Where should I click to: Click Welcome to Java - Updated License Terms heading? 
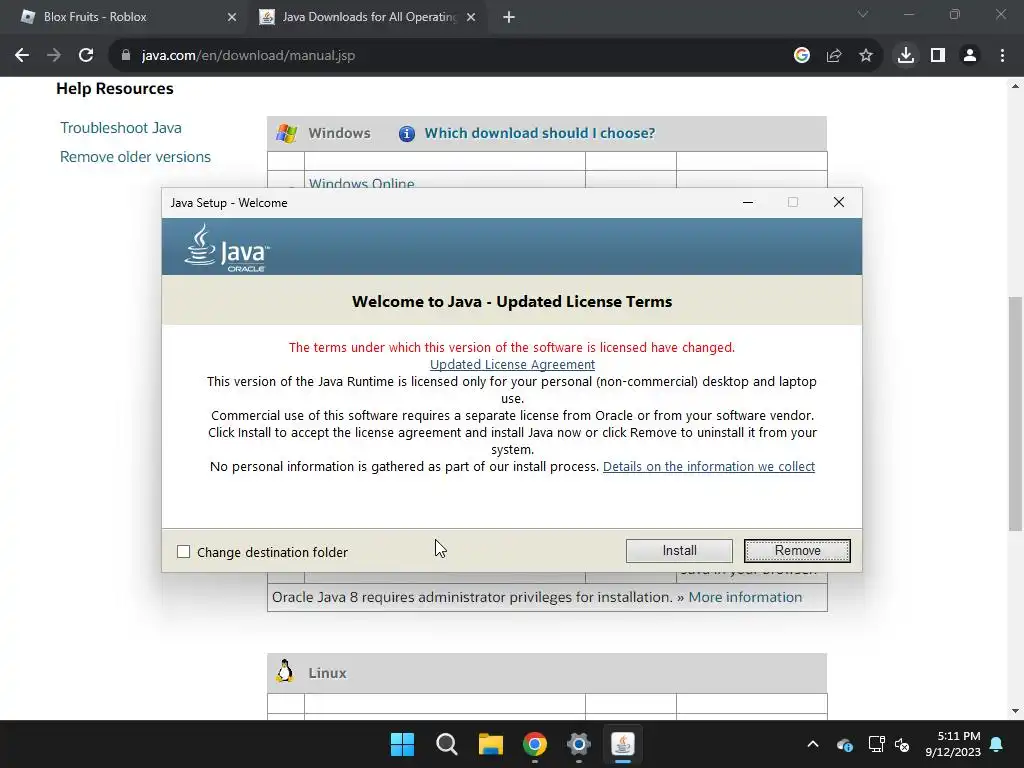512,301
